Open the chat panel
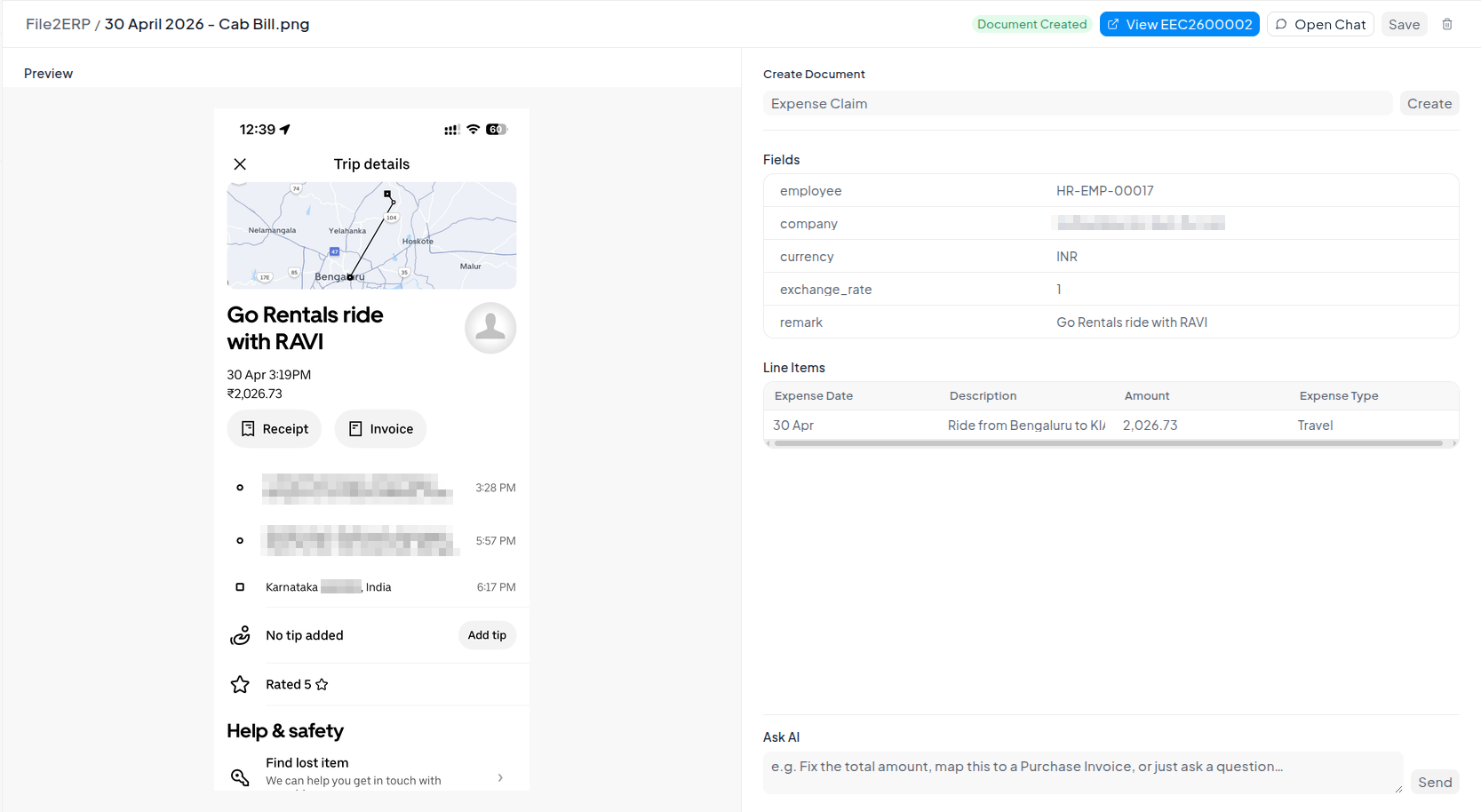The image size is (1481, 812). point(1320,24)
